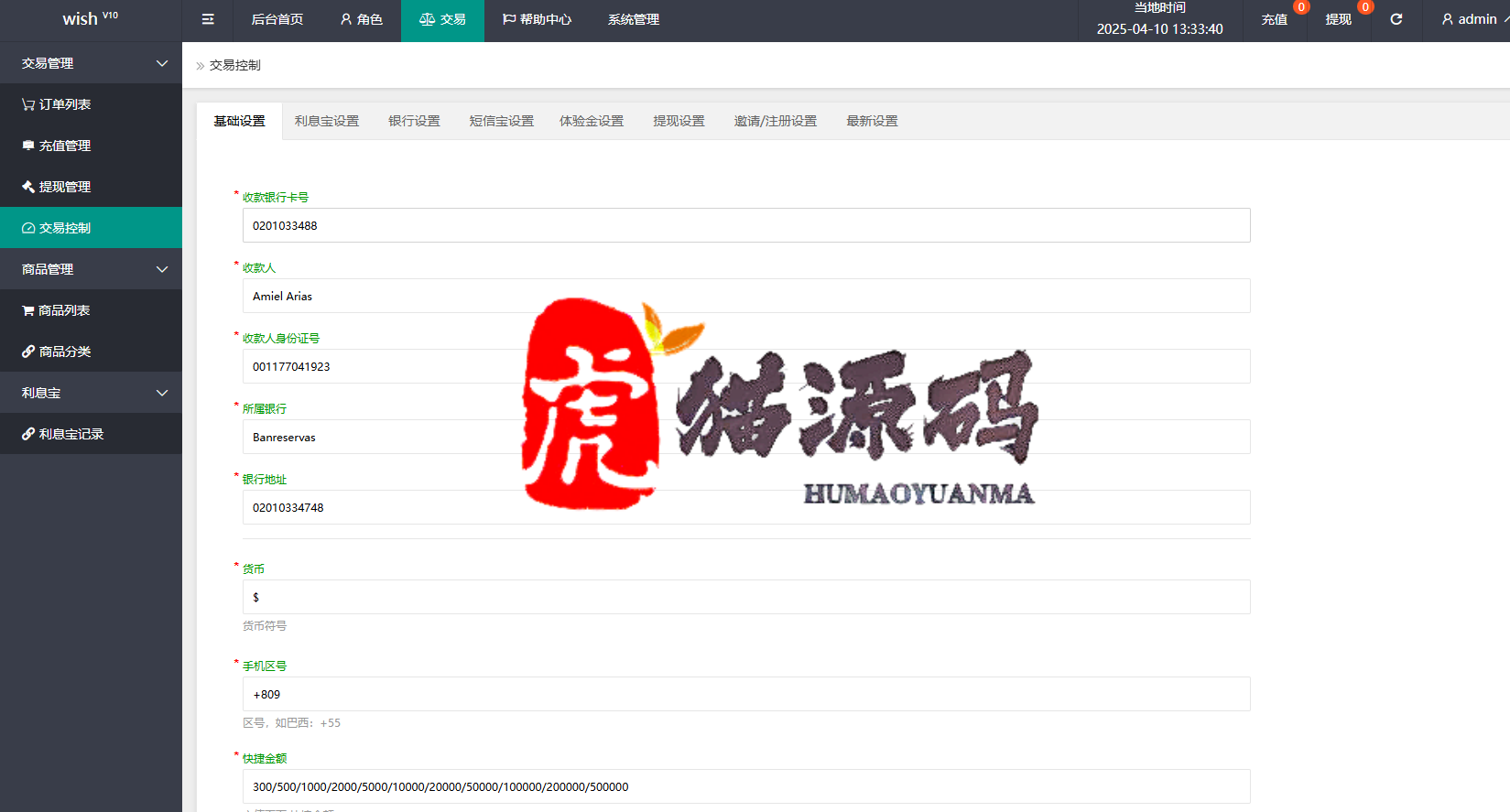Open 订单列表 in the sidebar
This screenshot has width=1510, height=812.
pos(91,104)
